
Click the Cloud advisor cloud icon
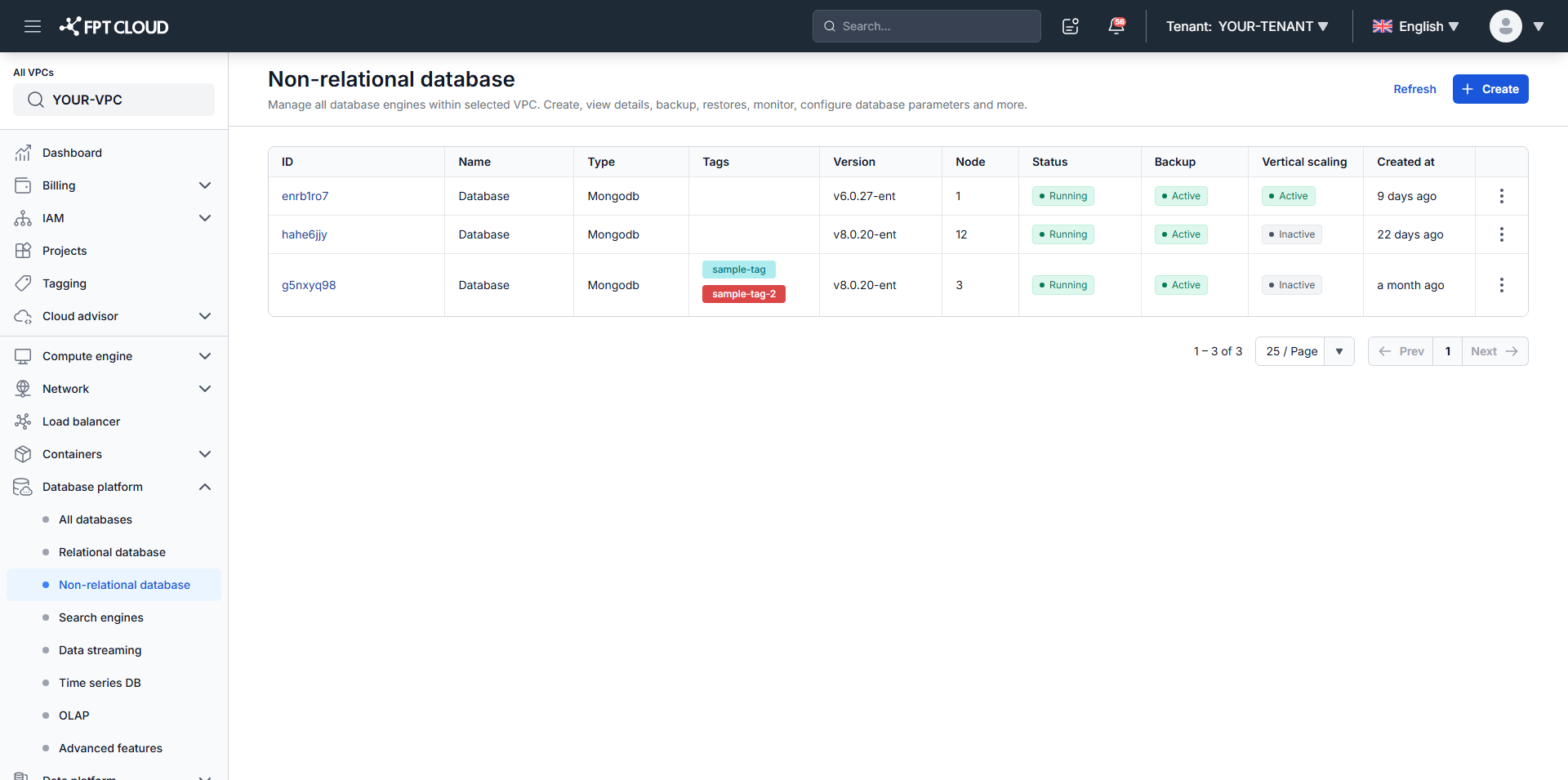coord(23,316)
